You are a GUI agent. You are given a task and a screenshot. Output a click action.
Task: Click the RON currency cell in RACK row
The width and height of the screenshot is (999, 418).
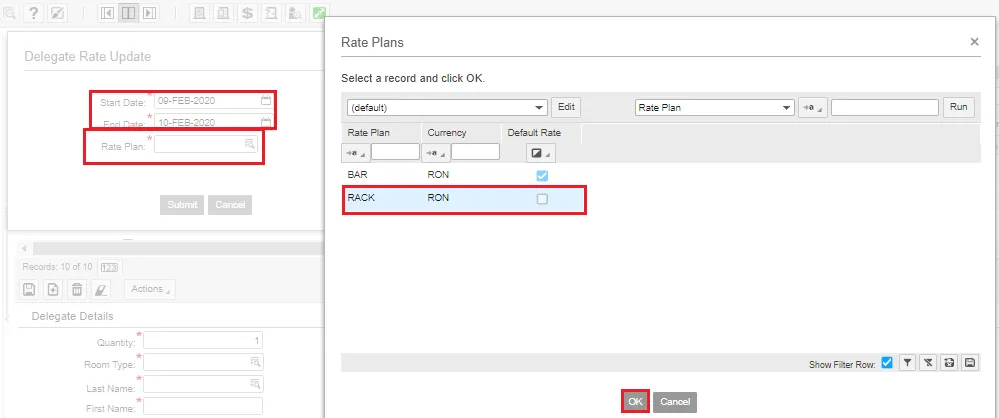click(438, 198)
